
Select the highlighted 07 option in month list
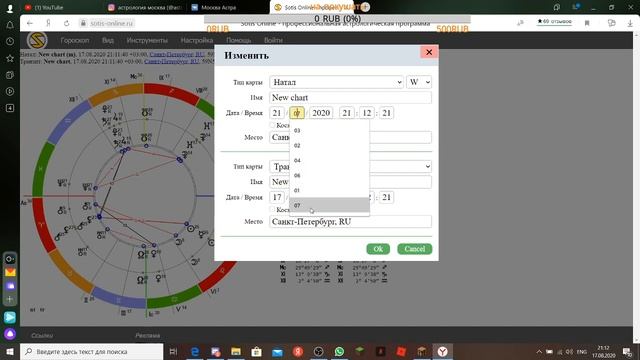coord(329,205)
